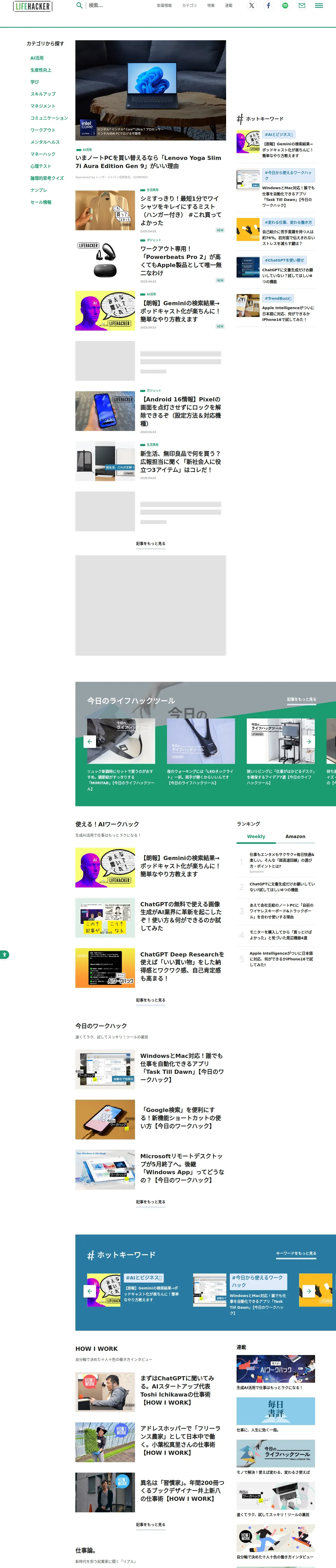Previous arrow in 今日のライフハックツール carousel
Screen dimensions: 336x1568
(x=90, y=741)
